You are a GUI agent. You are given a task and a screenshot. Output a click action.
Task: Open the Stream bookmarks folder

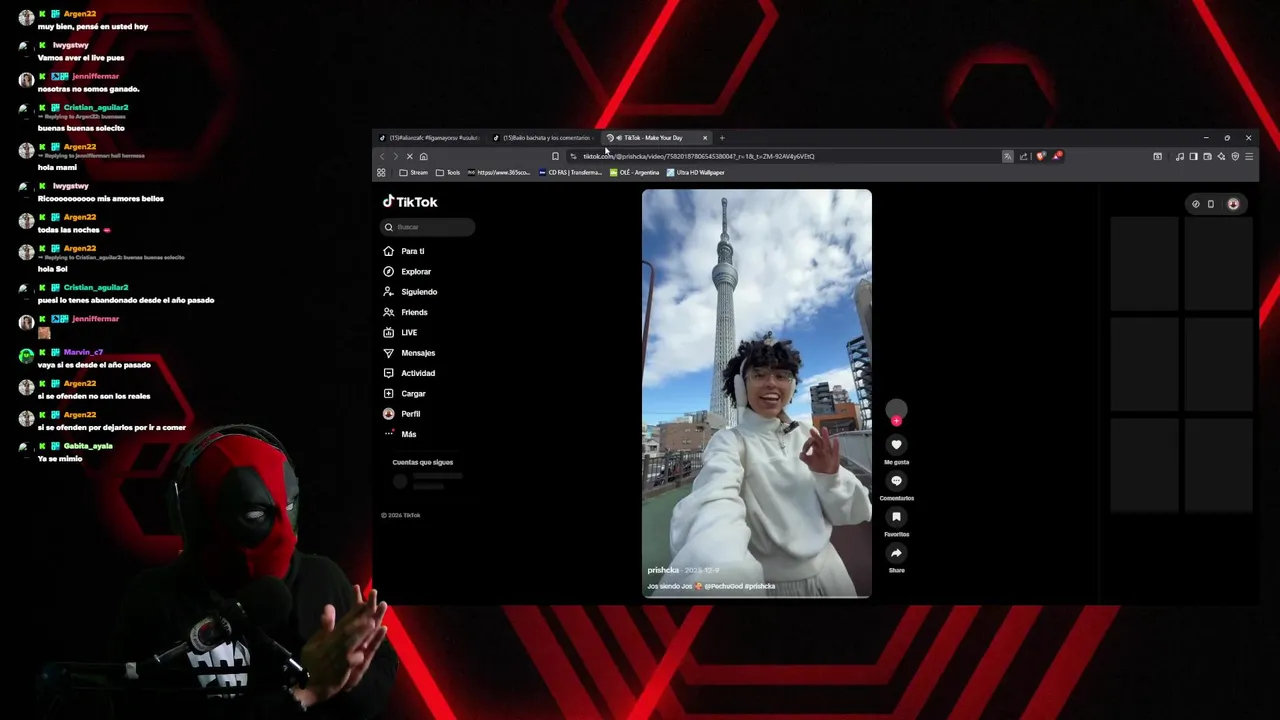pos(413,172)
